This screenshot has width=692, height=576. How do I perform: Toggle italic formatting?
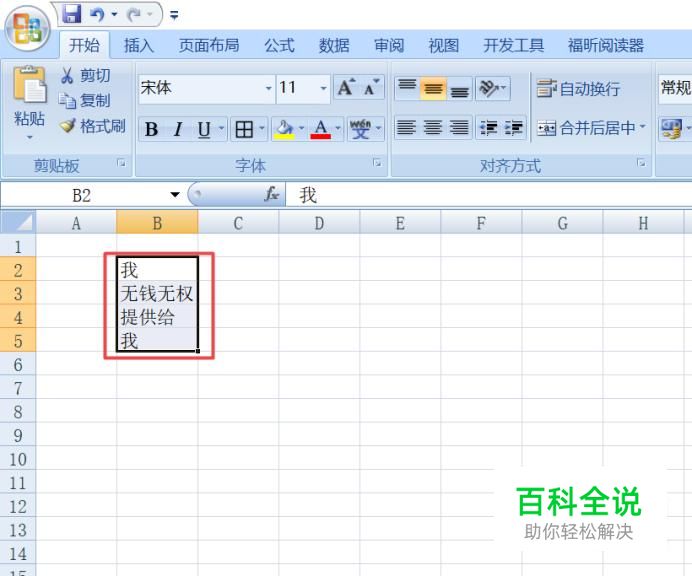(x=178, y=129)
